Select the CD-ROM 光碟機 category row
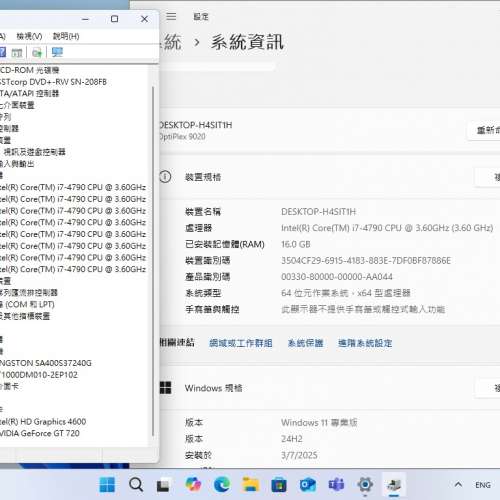The height and width of the screenshot is (500, 500). tap(30, 70)
